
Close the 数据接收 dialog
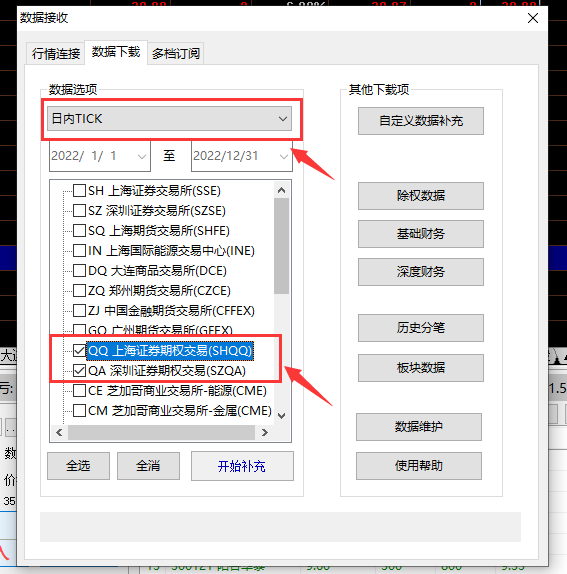pos(533,18)
